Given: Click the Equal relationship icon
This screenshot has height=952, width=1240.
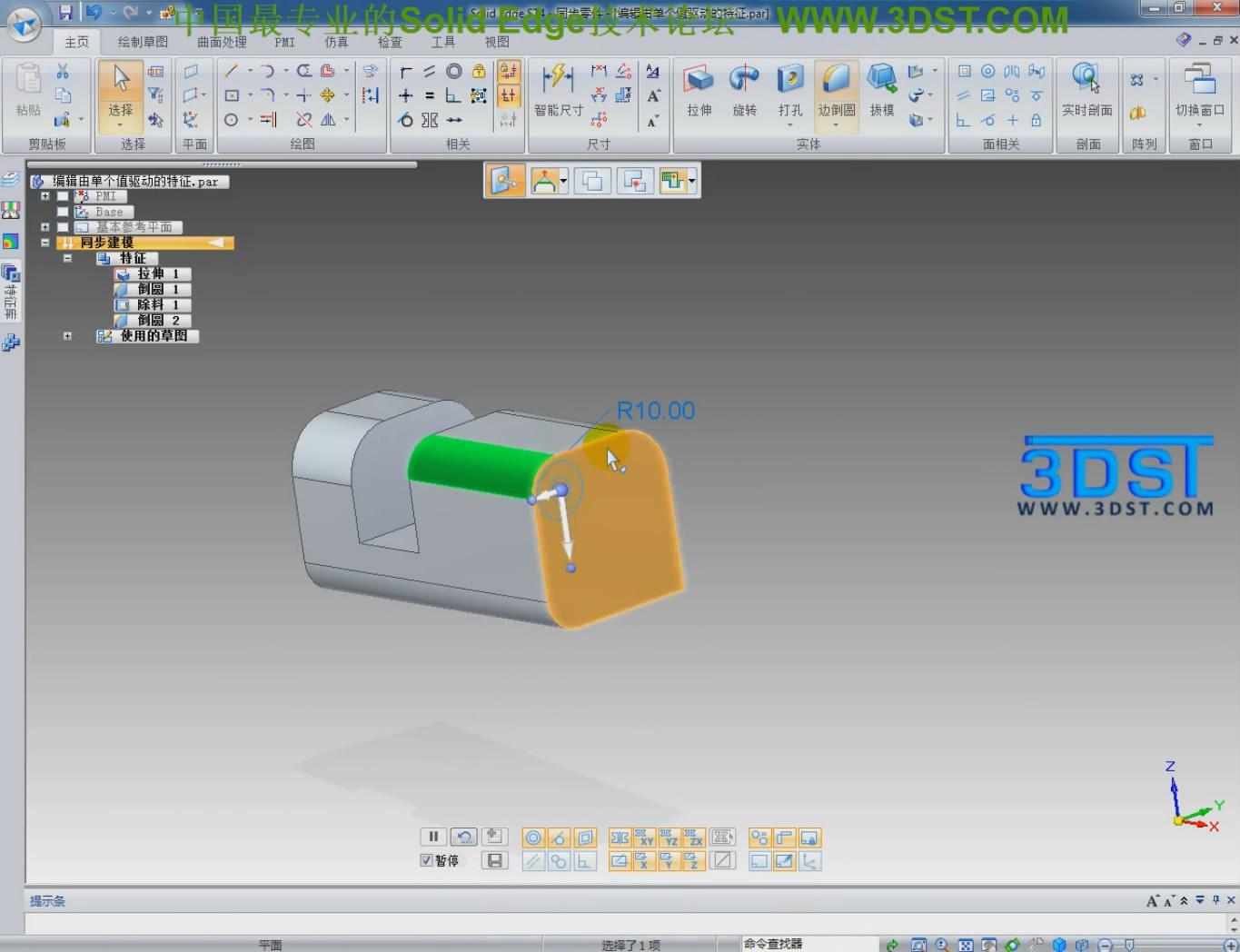Looking at the screenshot, I should coord(430,95).
